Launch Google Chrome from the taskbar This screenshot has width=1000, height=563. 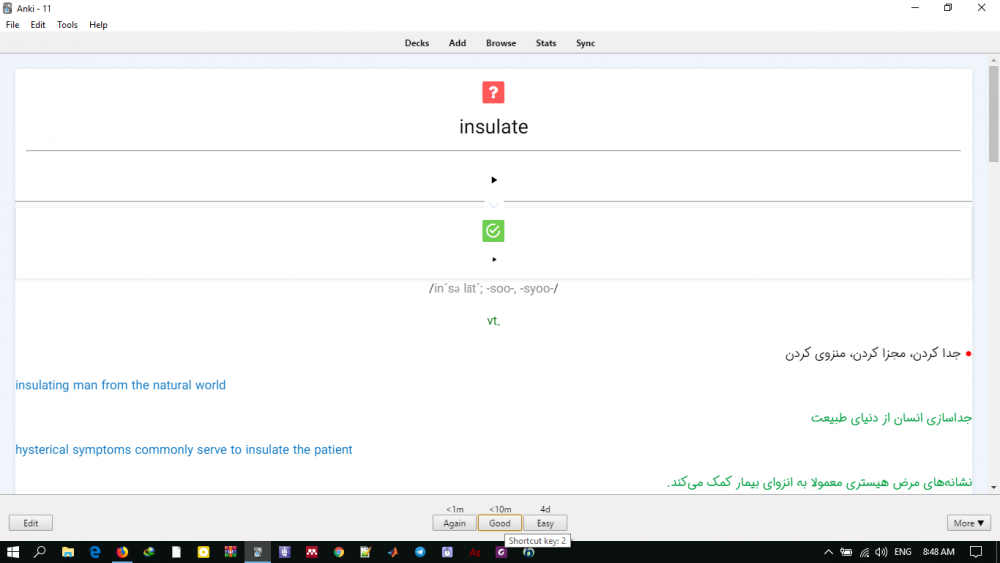339,552
